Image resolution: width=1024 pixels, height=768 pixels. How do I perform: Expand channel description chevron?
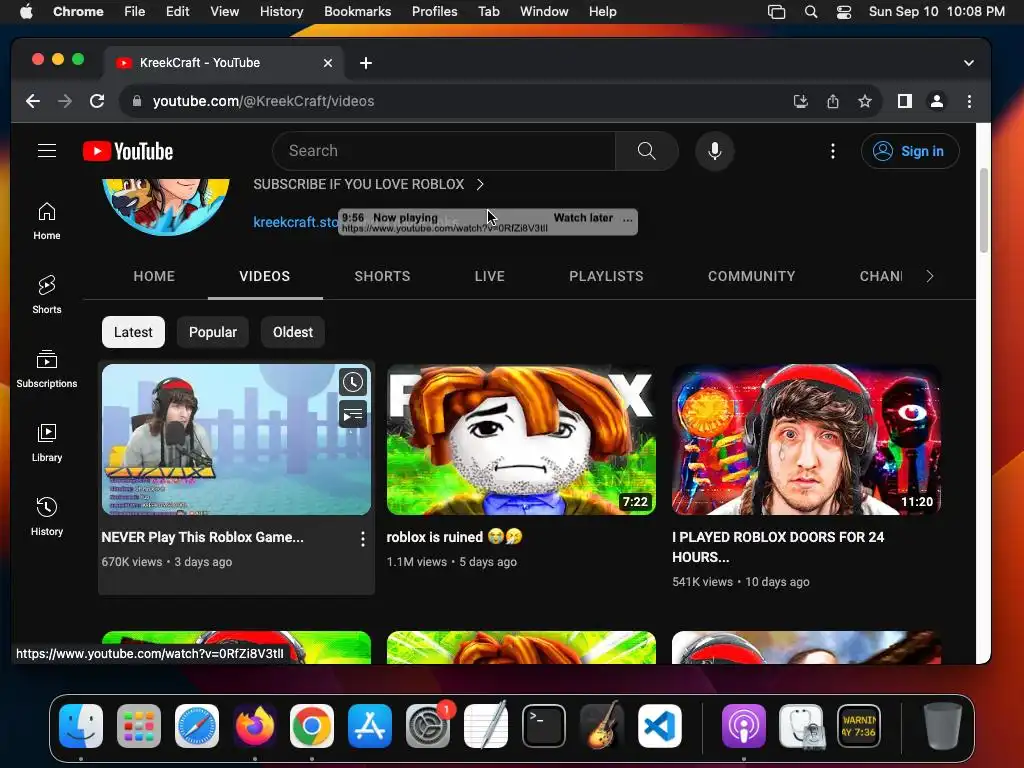480,184
